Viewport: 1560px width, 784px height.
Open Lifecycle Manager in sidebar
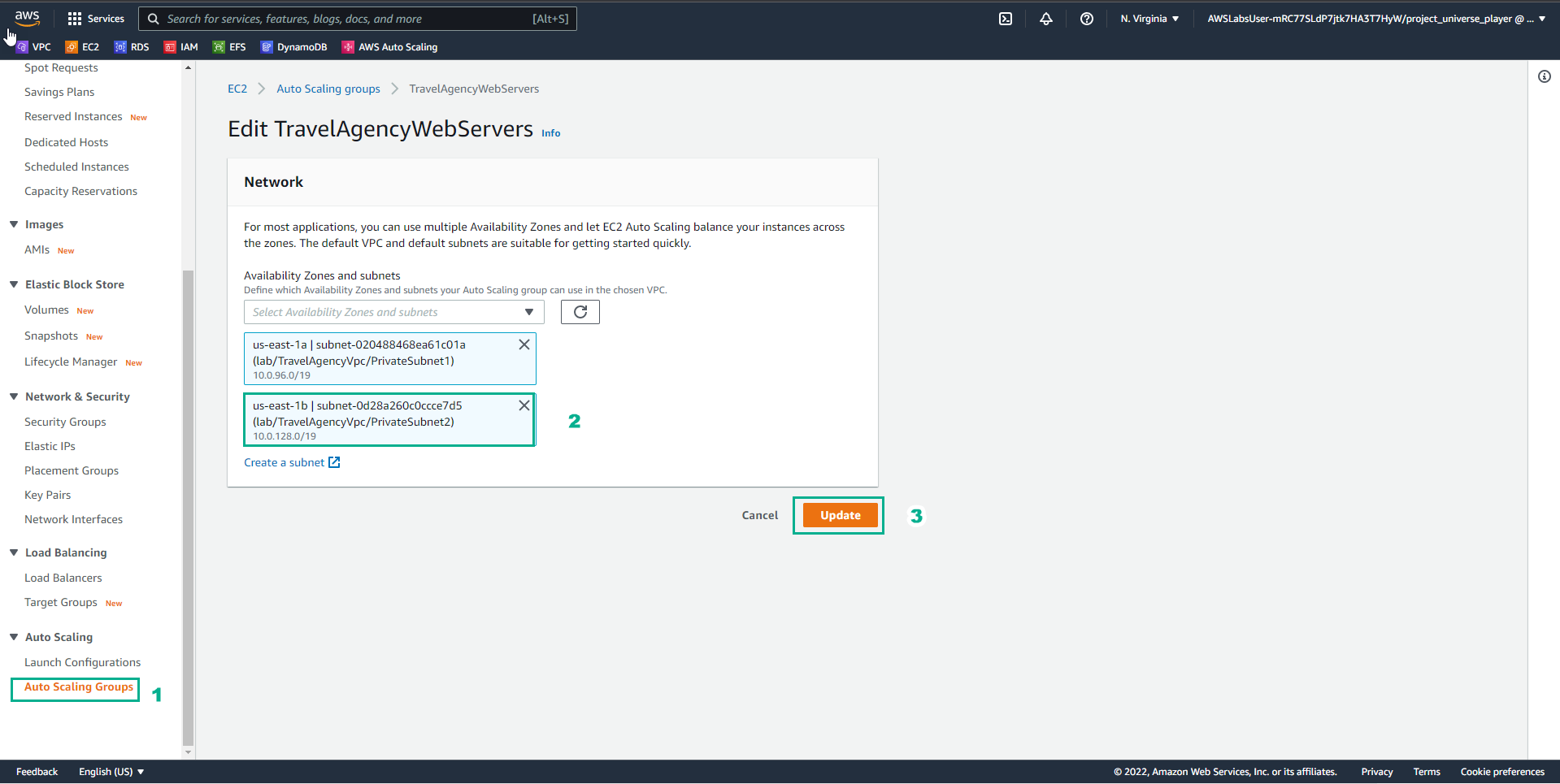tap(71, 362)
